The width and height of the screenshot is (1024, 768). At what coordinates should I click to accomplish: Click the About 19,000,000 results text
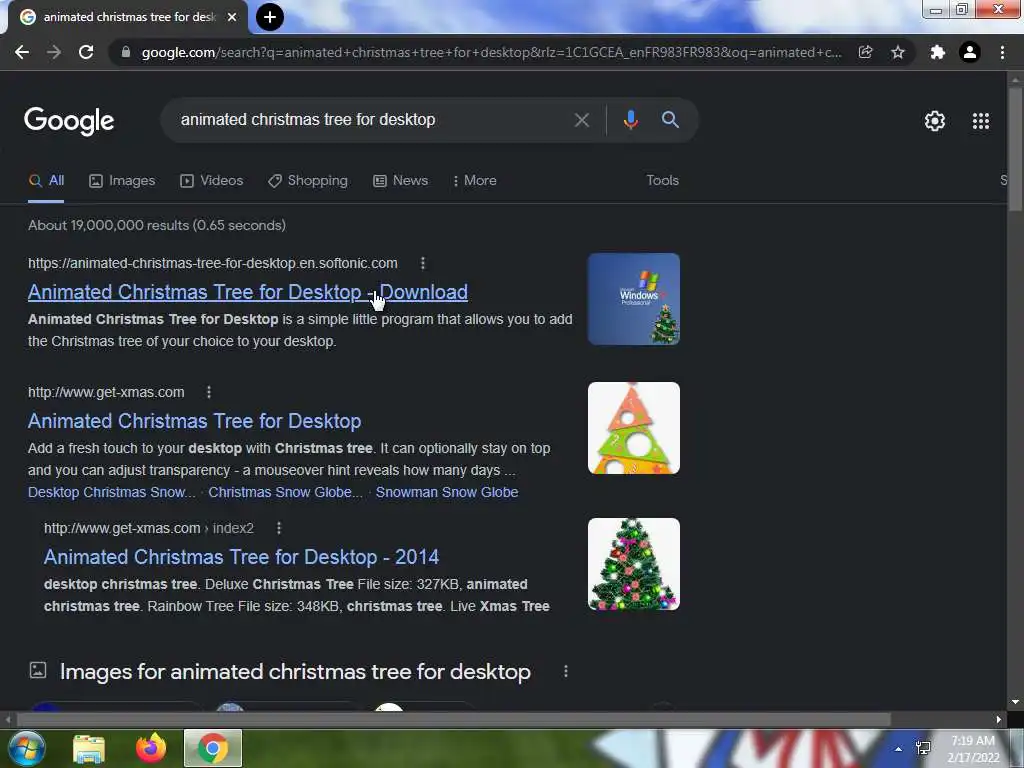pos(157,225)
